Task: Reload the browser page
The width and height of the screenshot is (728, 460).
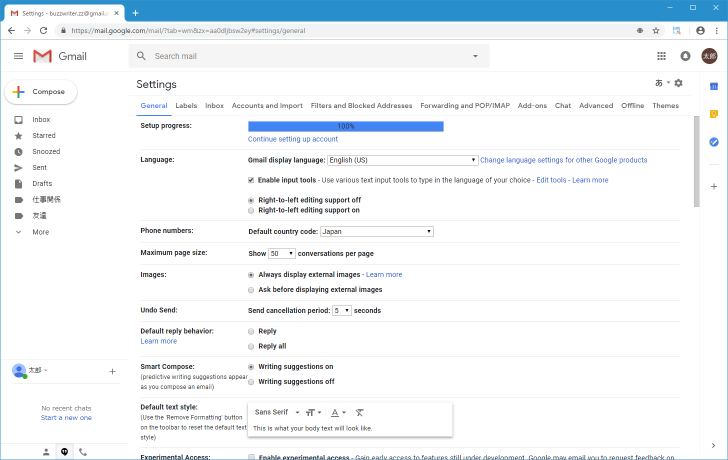Action: point(44,31)
